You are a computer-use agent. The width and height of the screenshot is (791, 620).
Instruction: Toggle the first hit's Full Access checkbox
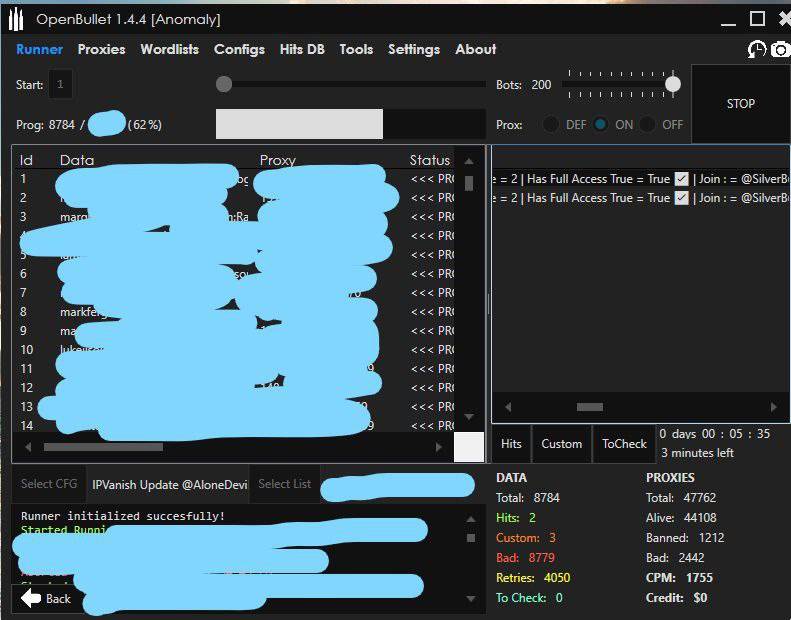(x=682, y=179)
